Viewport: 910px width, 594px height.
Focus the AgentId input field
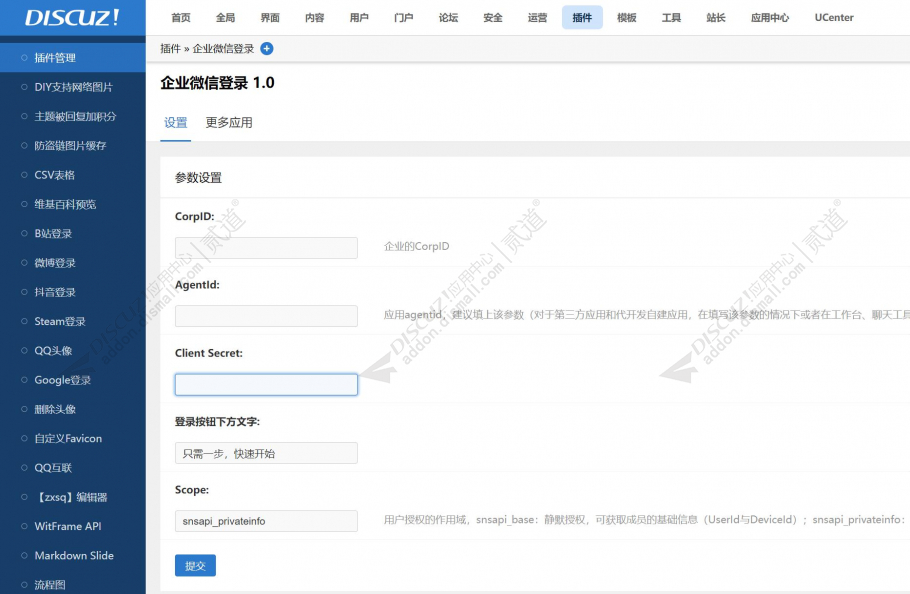[x=266, y=316]
